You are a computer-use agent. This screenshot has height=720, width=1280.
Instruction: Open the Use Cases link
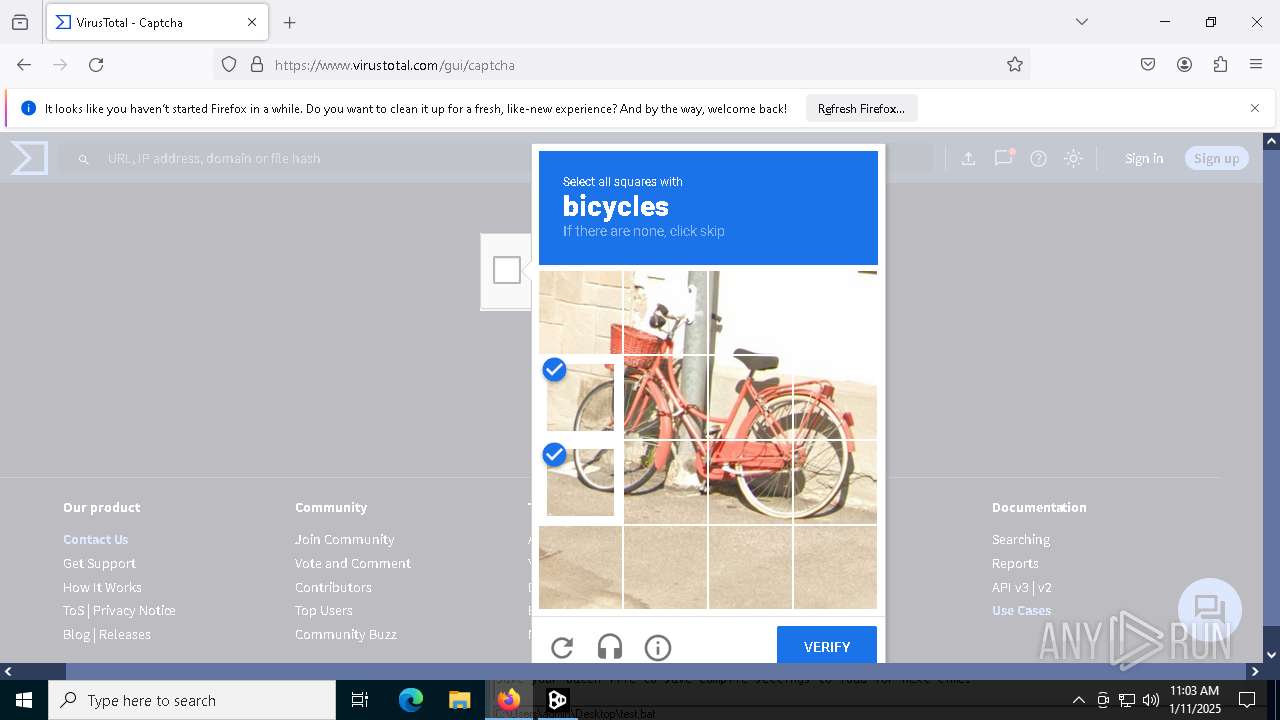[x=1021, y=610]
